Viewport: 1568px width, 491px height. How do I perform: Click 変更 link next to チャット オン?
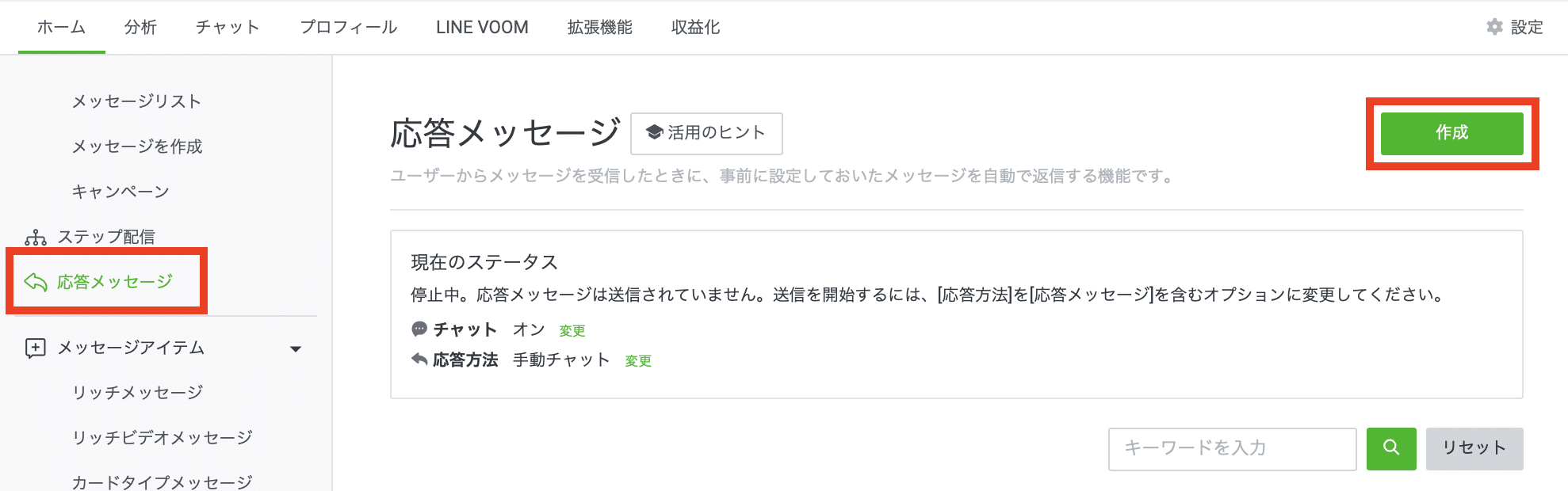coord(572,331)
